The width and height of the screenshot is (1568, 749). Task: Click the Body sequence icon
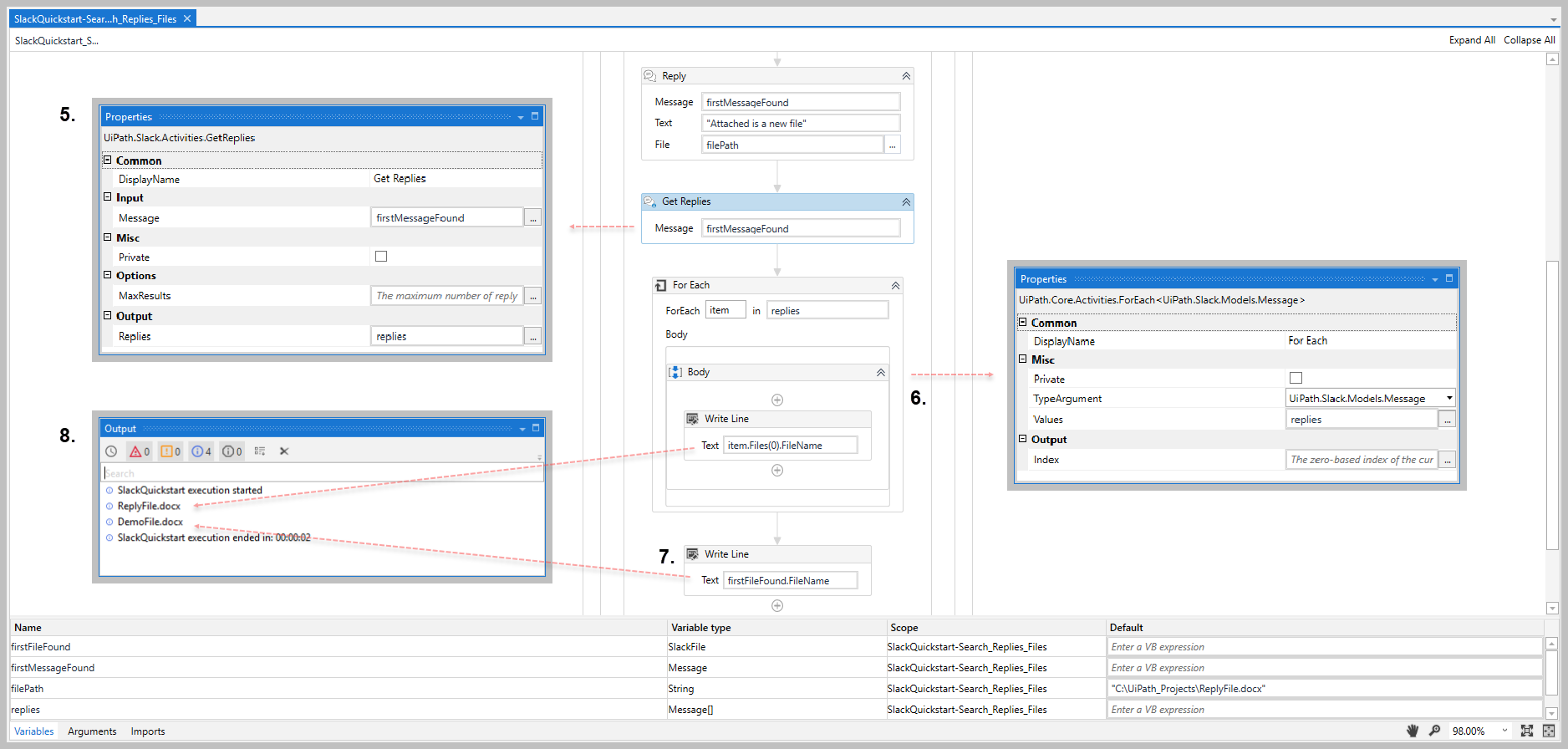[675, 372]
